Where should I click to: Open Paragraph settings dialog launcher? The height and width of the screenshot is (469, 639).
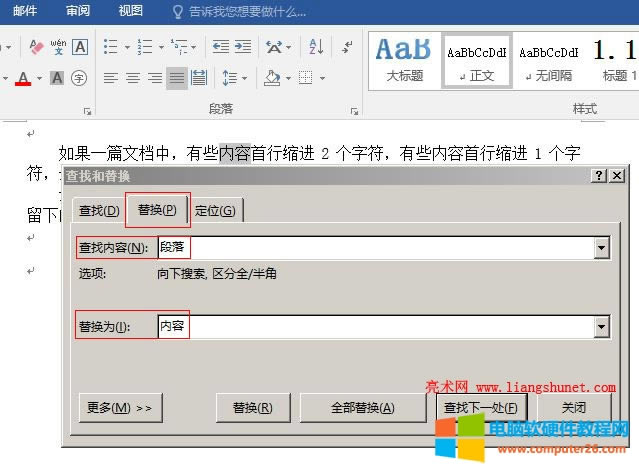355,111
